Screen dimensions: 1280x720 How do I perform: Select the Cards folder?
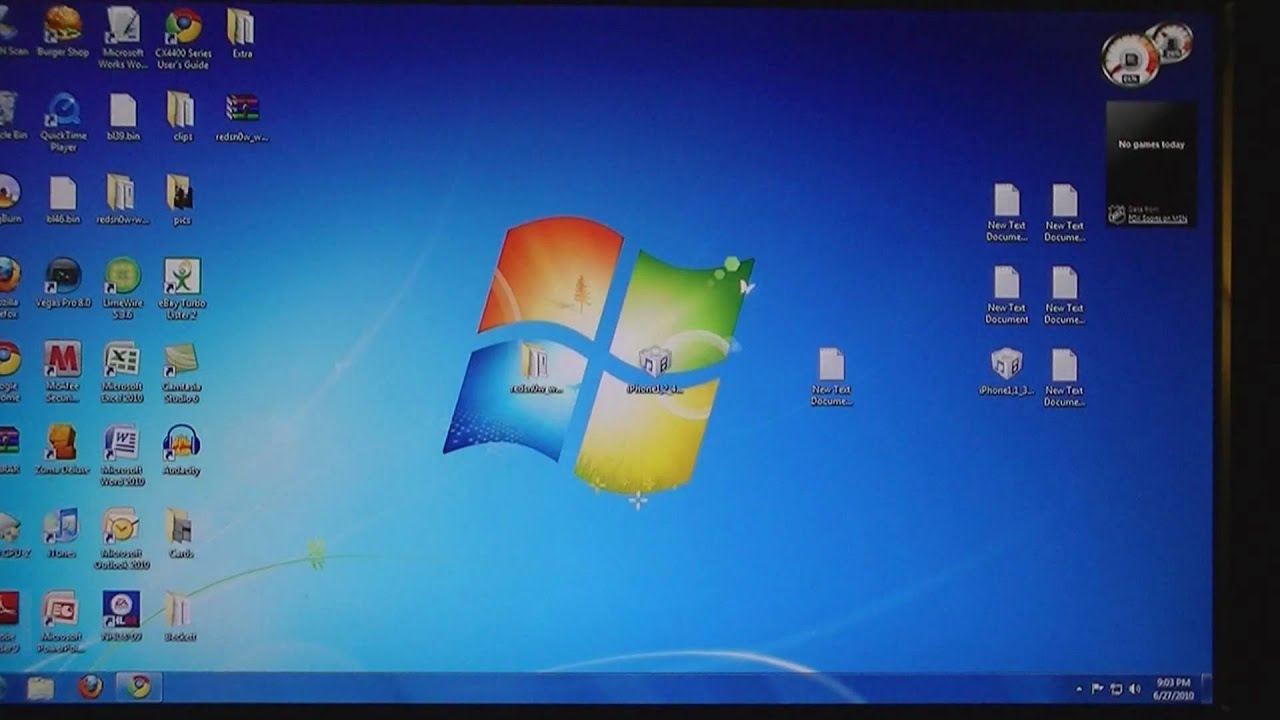click(181, 532)
